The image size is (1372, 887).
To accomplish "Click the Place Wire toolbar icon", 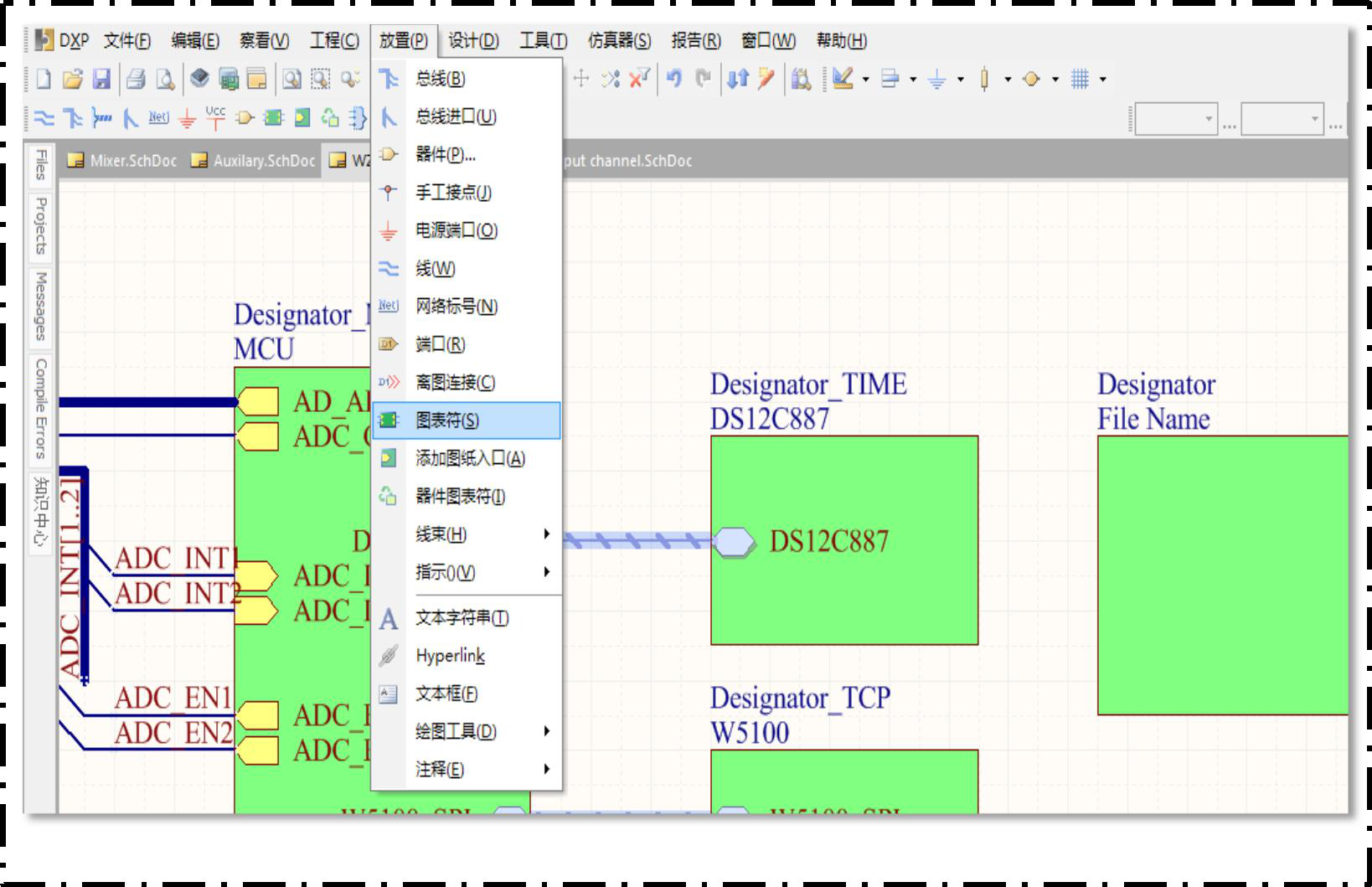I will coord(44,118).
